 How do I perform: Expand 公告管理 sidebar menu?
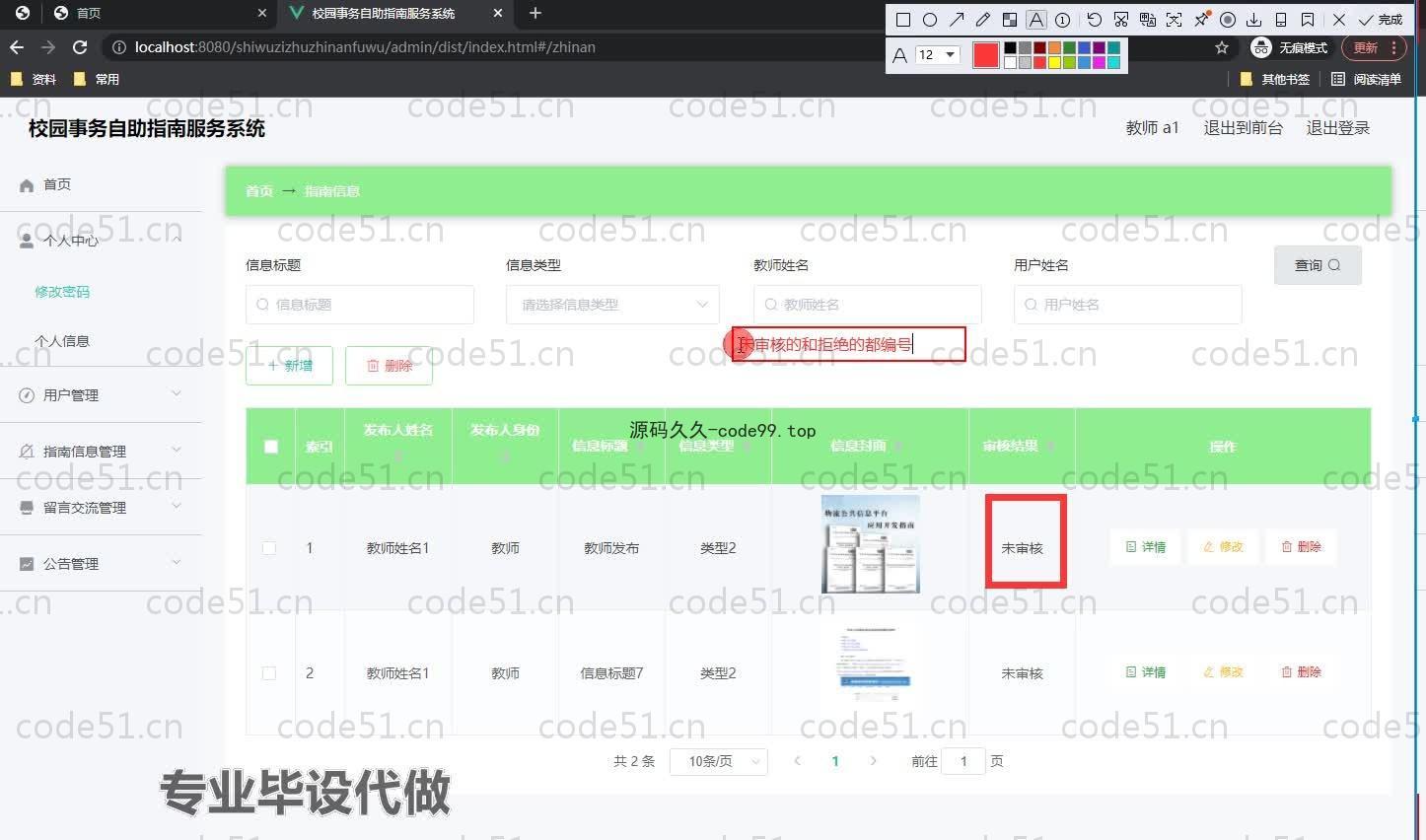click(x=101, y=564)
